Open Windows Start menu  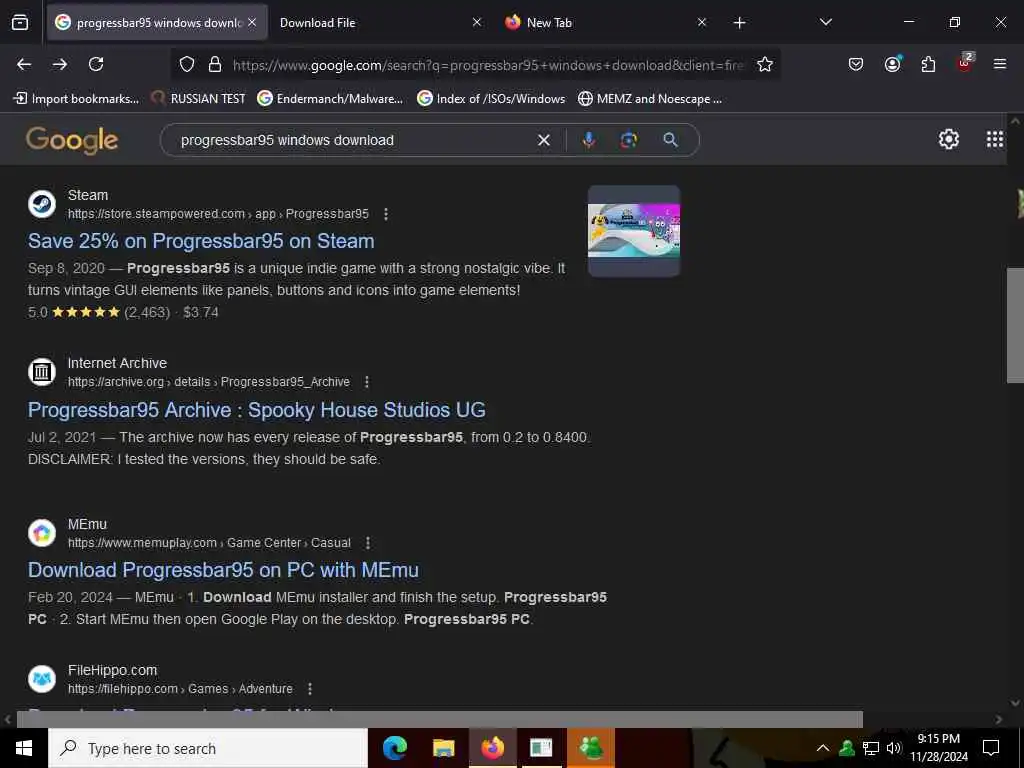[24, 748]
